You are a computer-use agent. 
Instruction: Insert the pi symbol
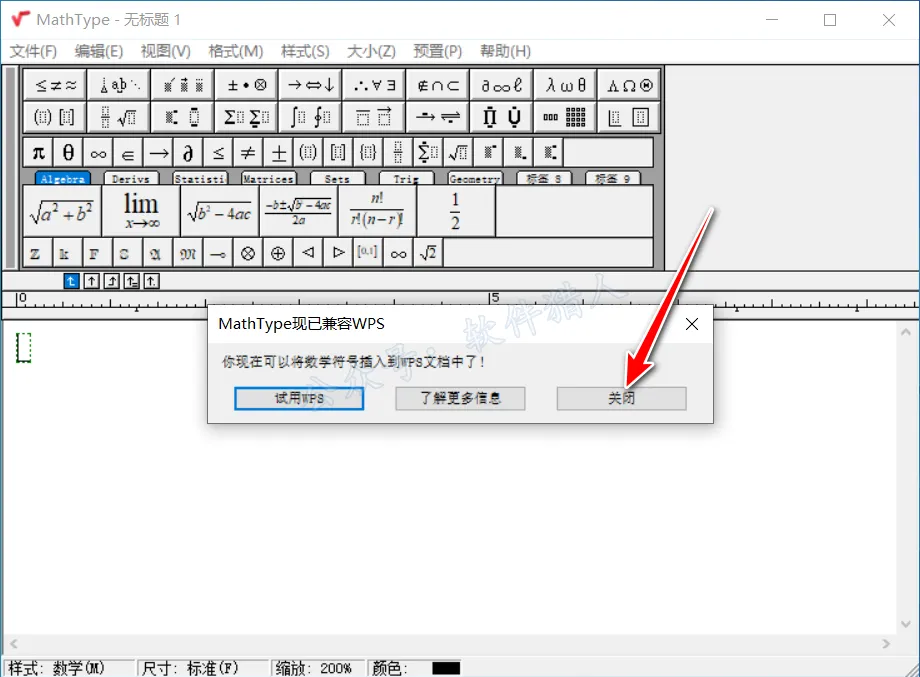tap(38, 153)
